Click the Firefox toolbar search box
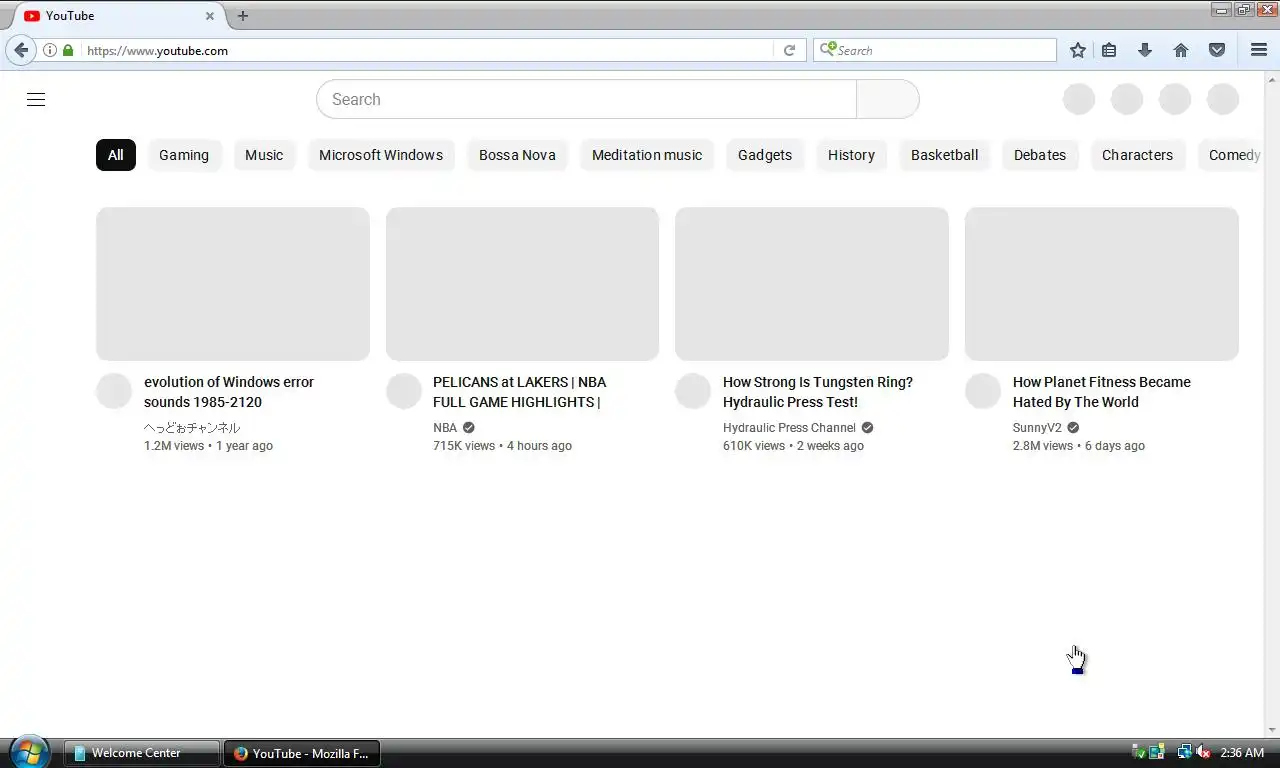 pos(935,50)
